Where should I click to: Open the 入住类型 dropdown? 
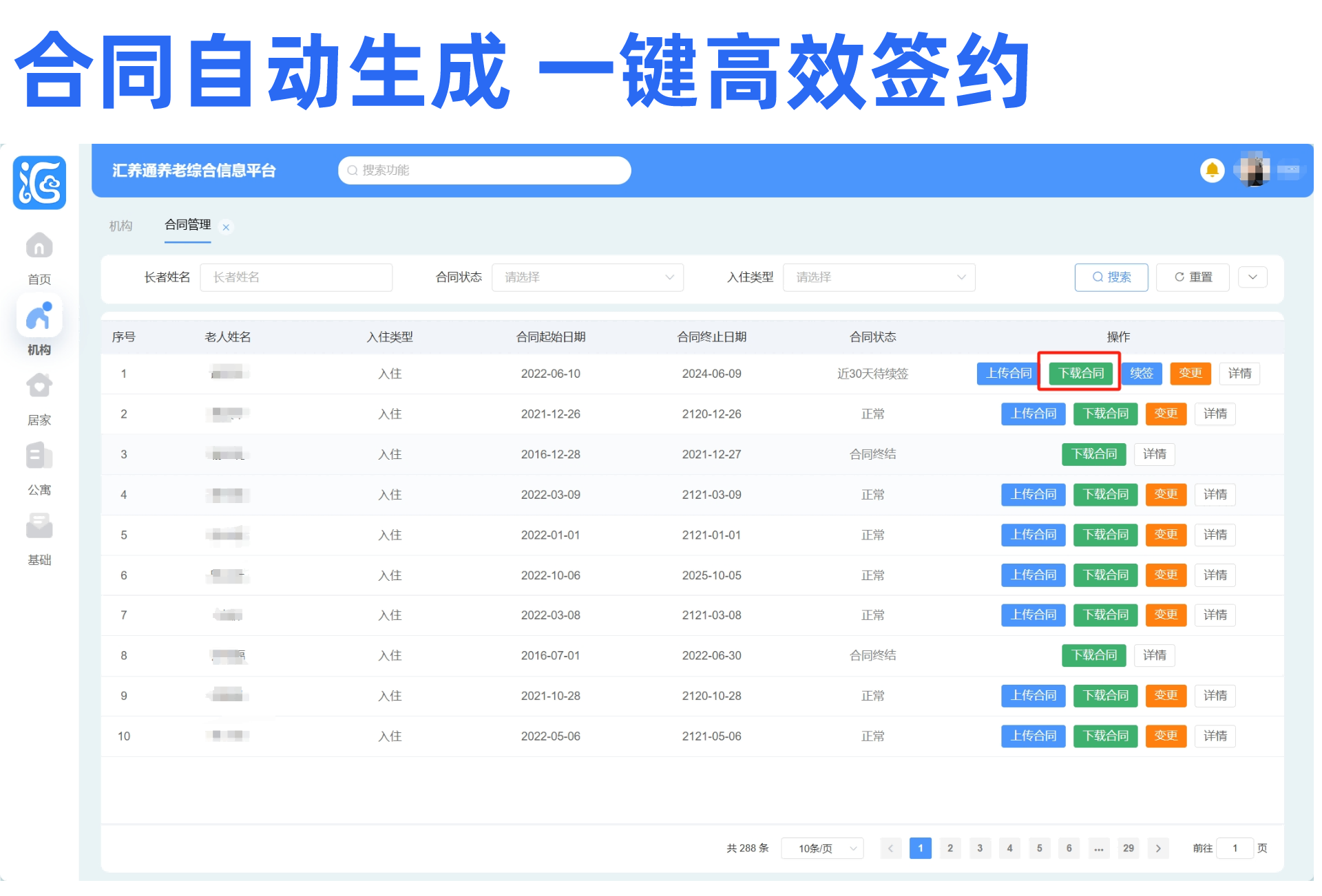point(879,277)
